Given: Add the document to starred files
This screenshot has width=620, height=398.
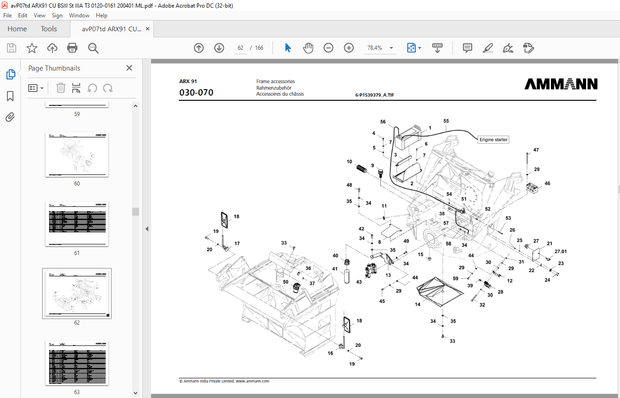Looking at the screenshot, I should point(32,48).
